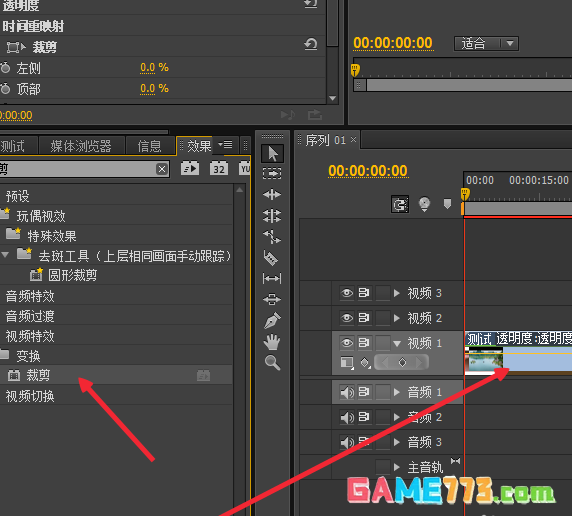Click the set Encore chapter marker icon
This screenshot has width=572, height=516.
click(424, 204)
